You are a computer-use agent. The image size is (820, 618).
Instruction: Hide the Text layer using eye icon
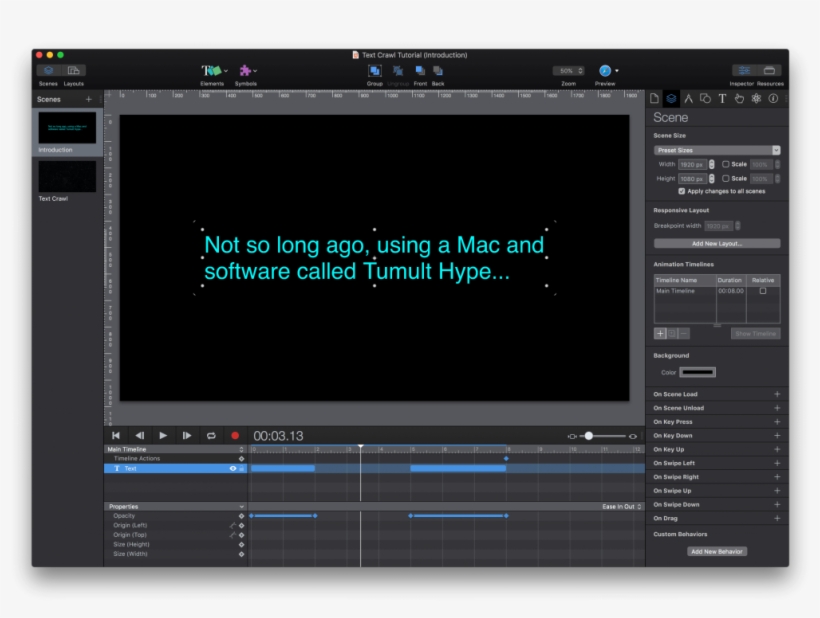click(x=233, y=468)
